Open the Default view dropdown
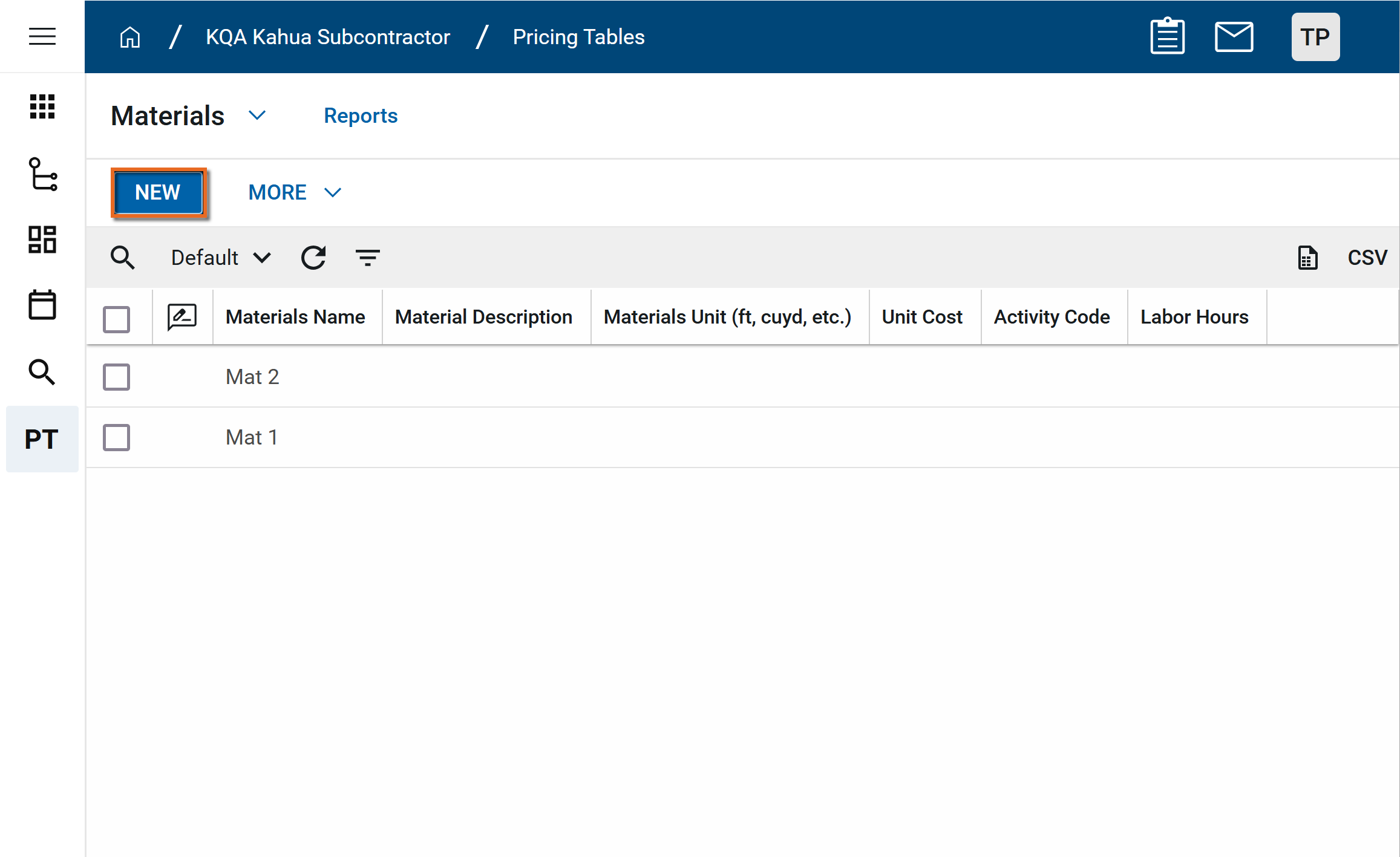Image resolution: width=1400 pixels, height=857 pixels. tap(221, 258)
